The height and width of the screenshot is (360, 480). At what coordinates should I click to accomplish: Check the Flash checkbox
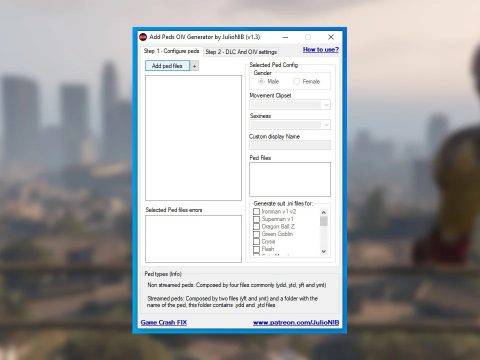point(256,249)
